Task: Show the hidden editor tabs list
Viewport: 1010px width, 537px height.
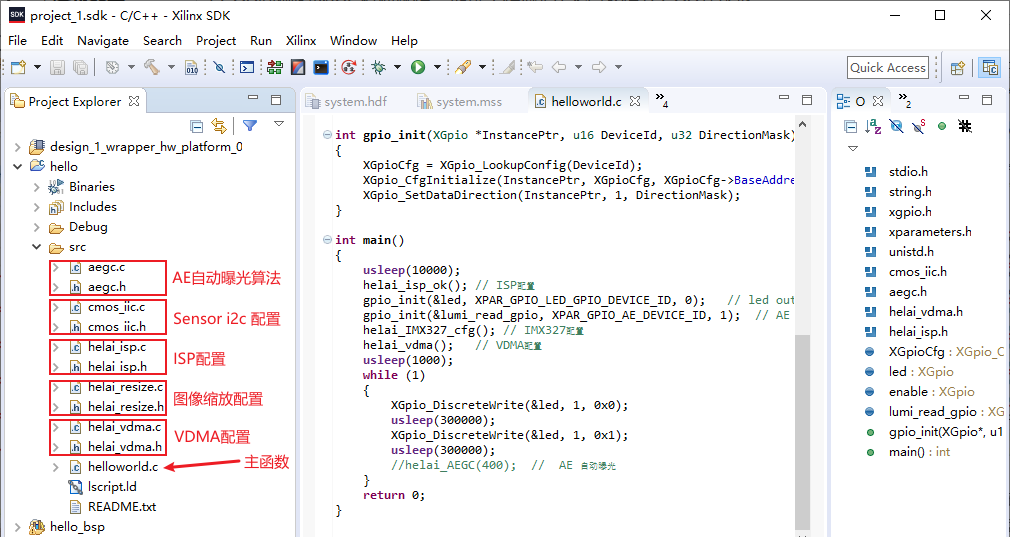Action: pyautogui.click(x=662, y=100)
